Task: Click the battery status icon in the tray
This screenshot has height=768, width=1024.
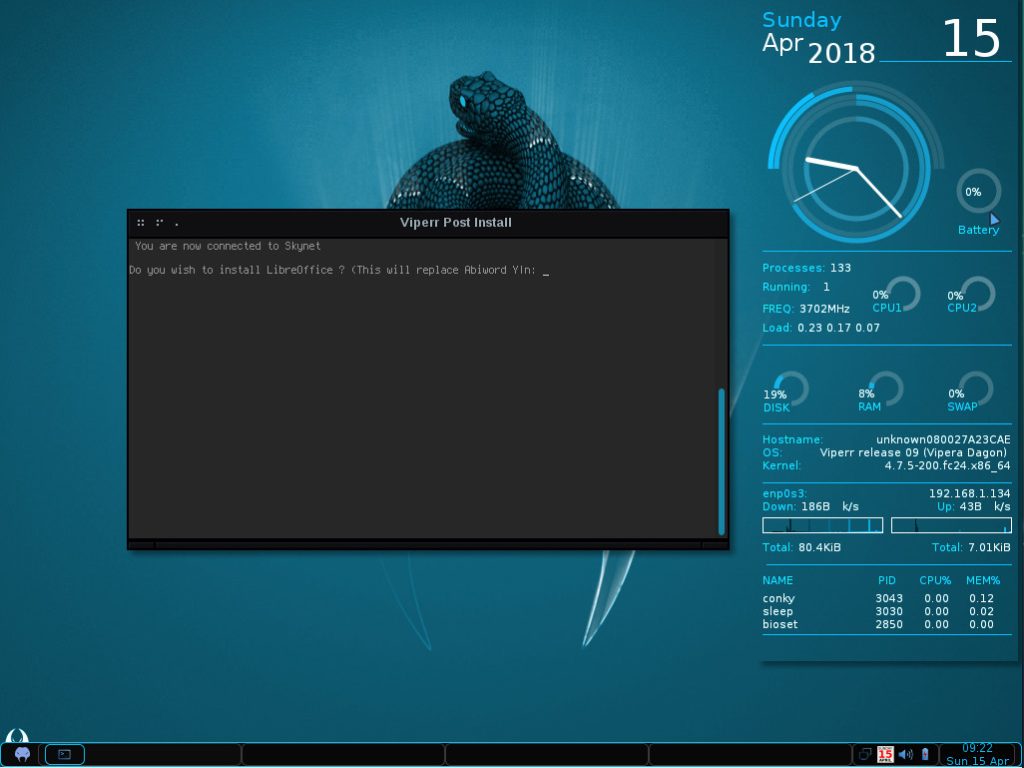Action: point(925,754)
